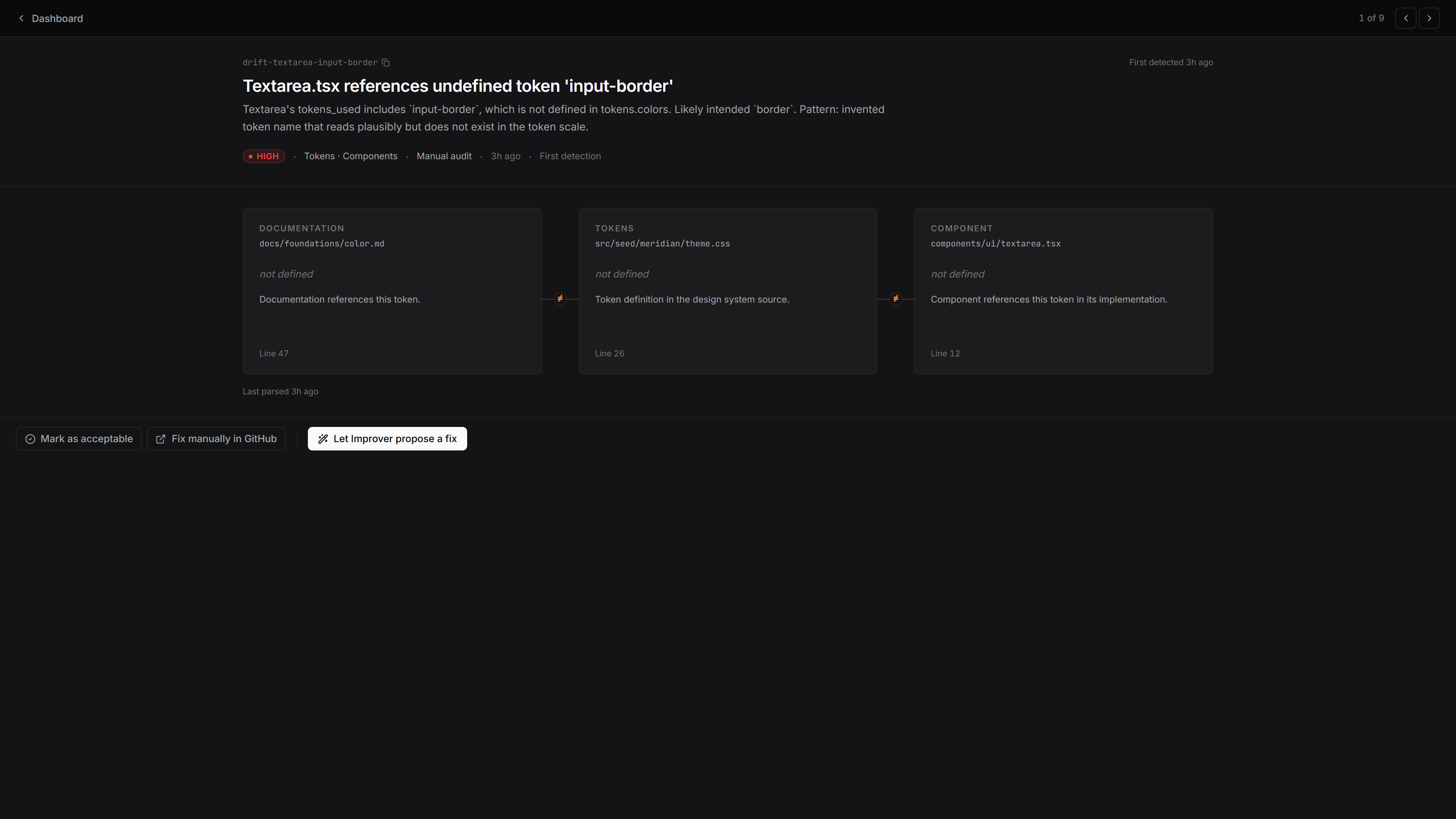Click not-equal icon between Documentation and Tokens
The width and height of the screenshot is (1456, 819).
pos(560,298)
